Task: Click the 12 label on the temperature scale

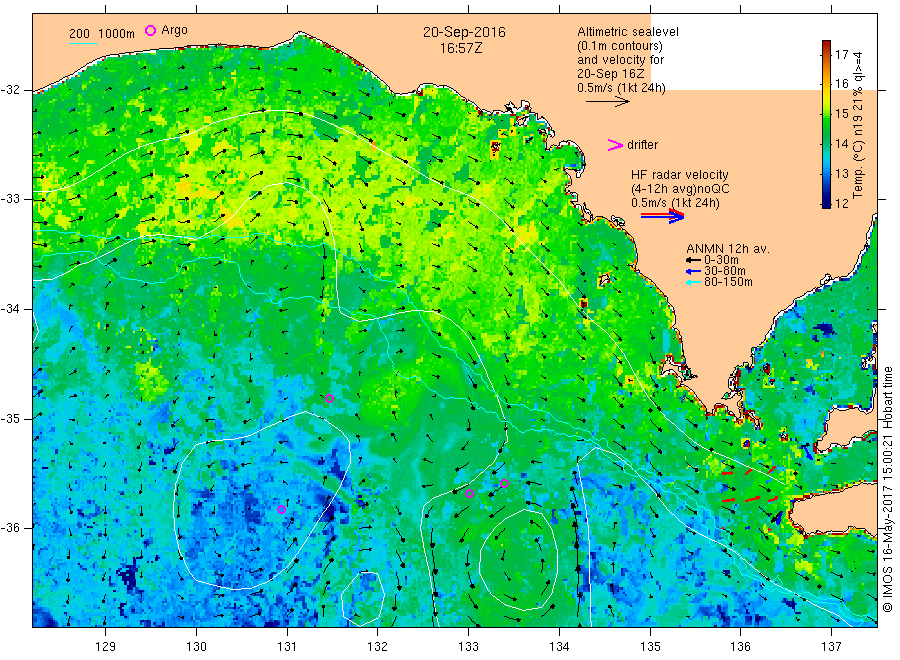Action: coord(841,203)
